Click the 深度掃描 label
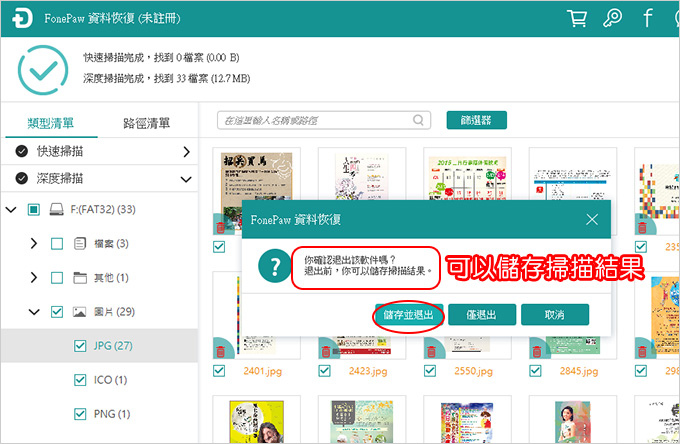The width and height of the screenshot is (680, 444). 60,178
